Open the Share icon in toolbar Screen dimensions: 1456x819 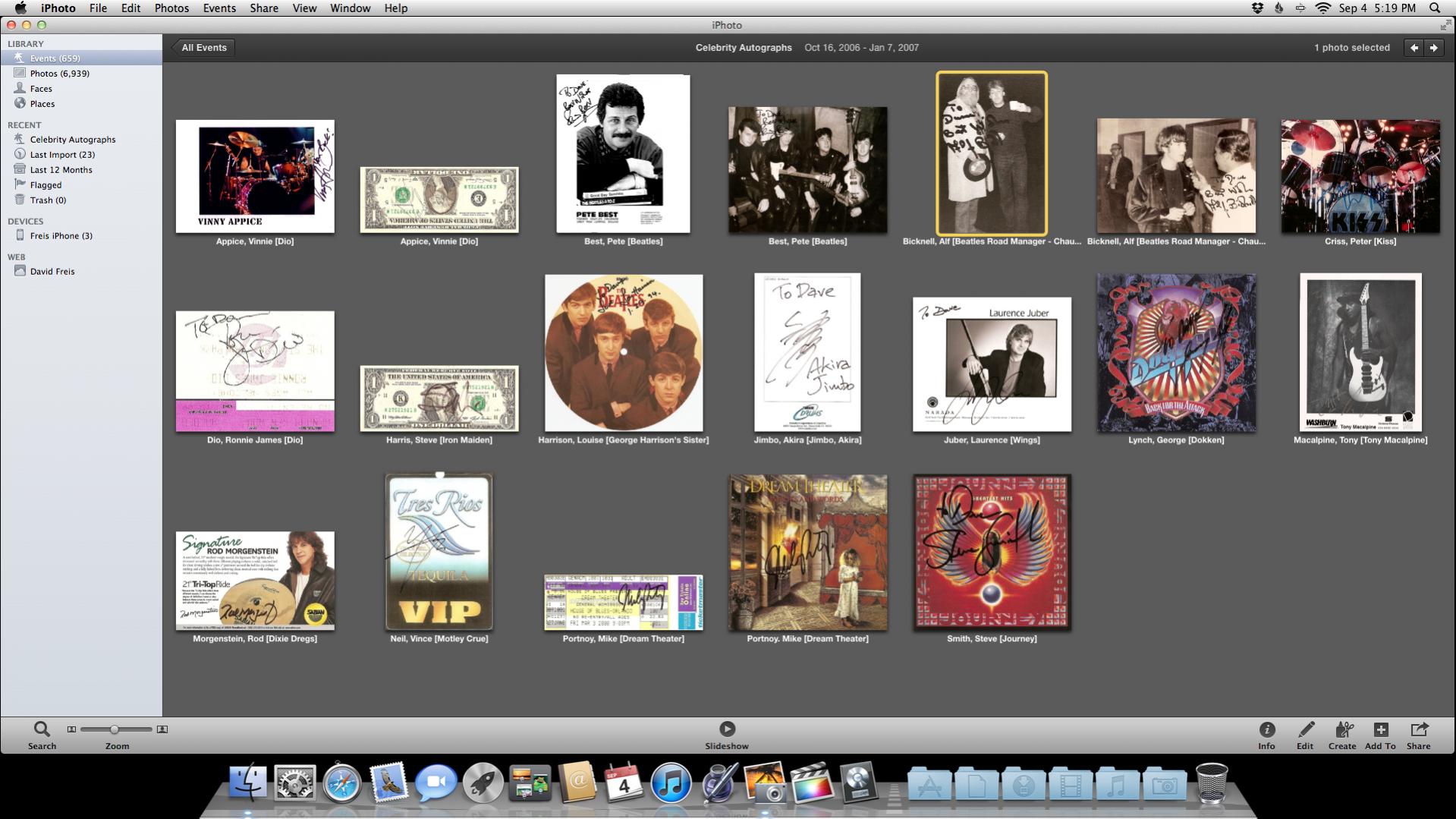tap(1418, 729)
